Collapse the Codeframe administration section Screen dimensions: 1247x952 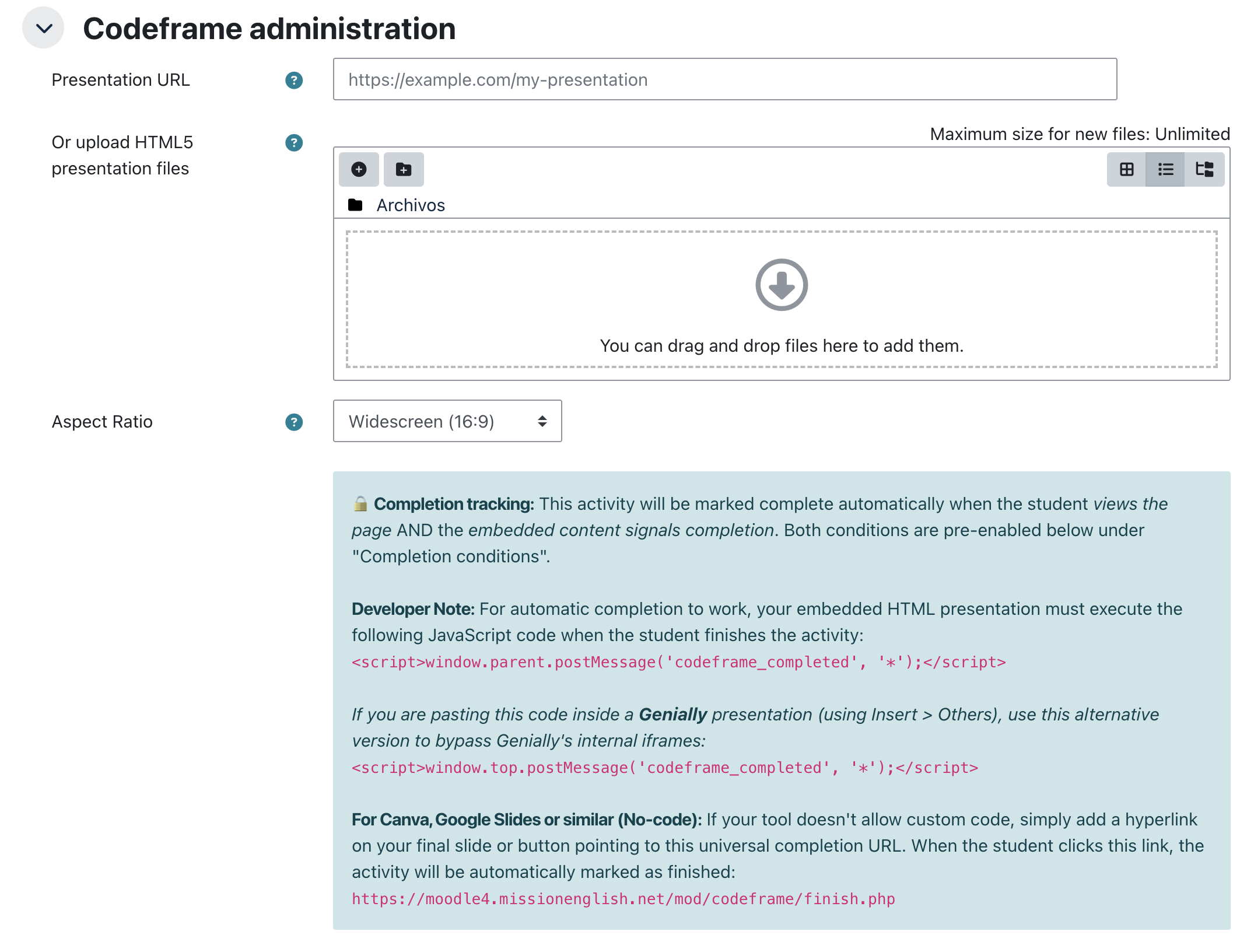(43, 28)
